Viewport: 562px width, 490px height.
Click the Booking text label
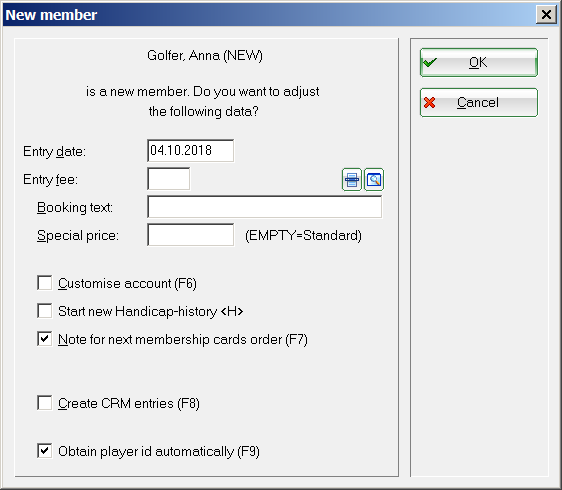tap(75, 208)
